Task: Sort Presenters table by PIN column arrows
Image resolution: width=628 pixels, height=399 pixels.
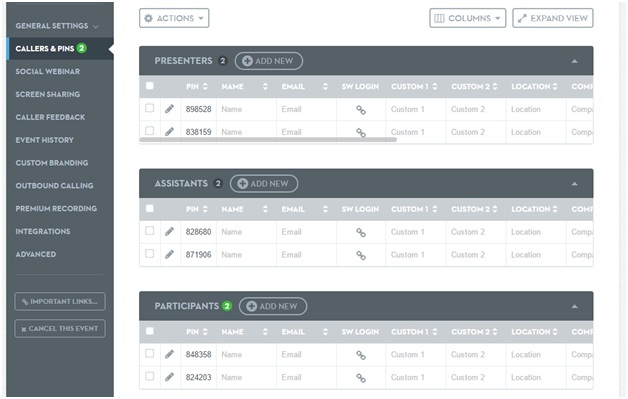Action: click(x=205, y=87)
